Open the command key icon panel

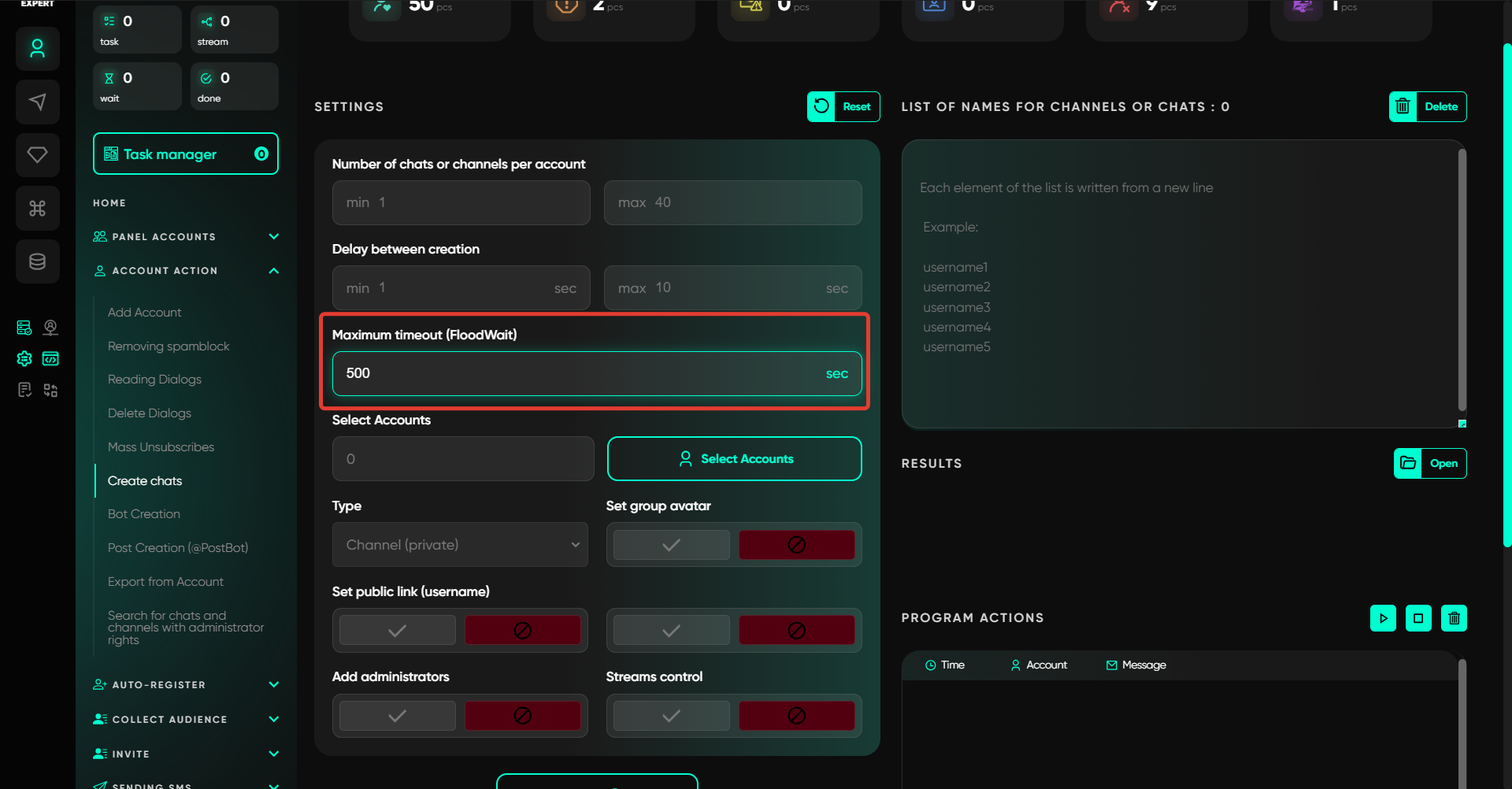[37, 208]
